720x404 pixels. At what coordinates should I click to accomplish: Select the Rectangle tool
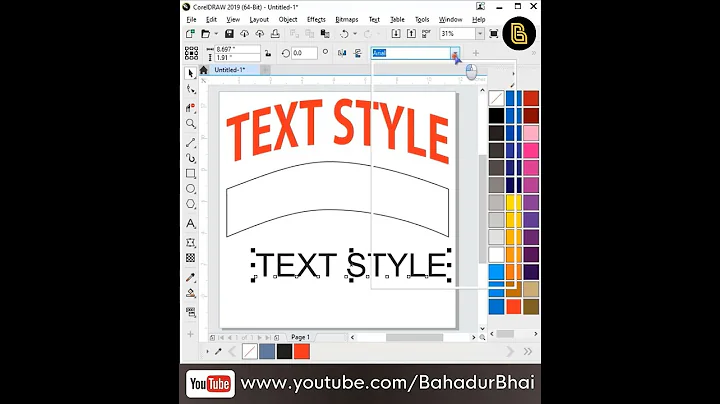191,174
